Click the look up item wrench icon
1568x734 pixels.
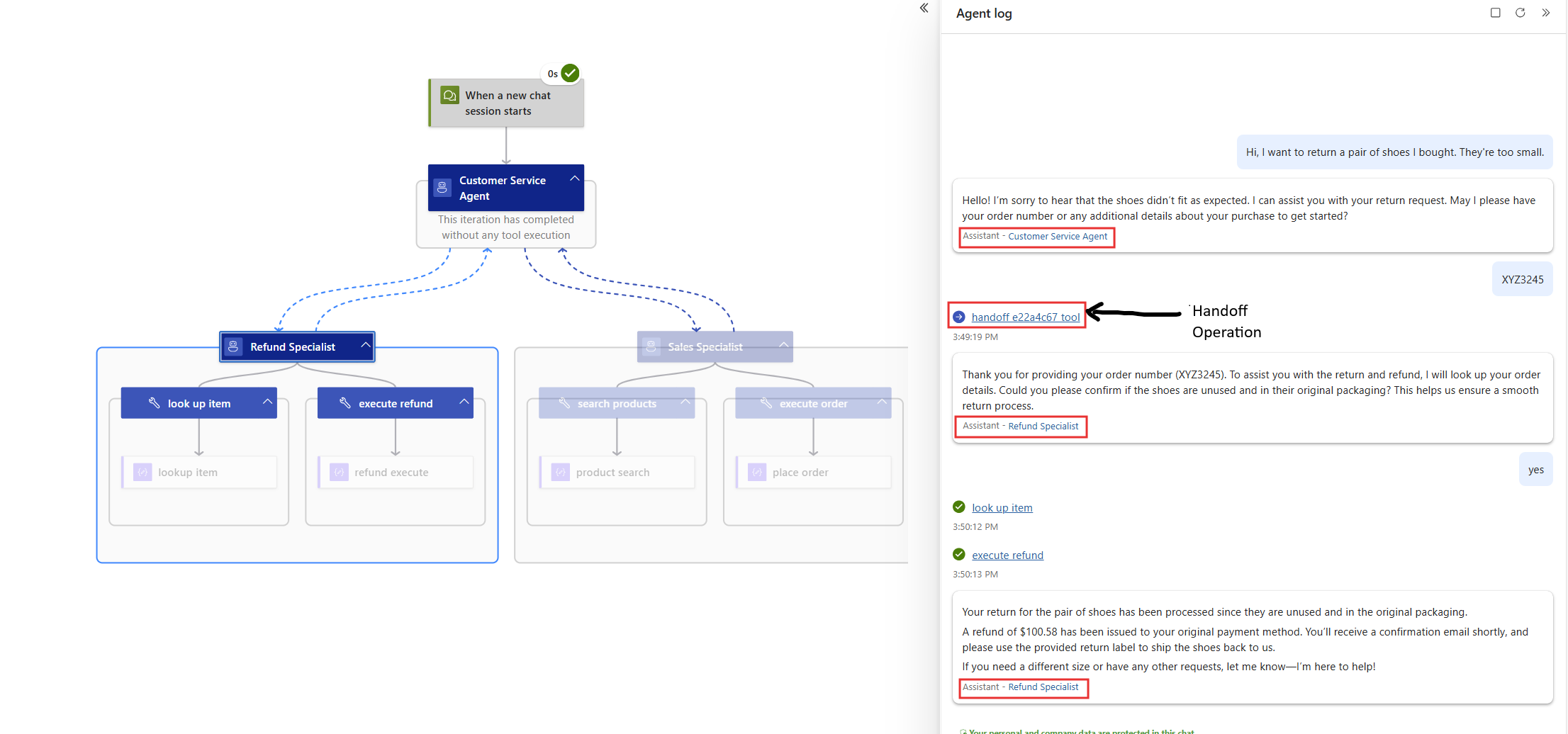(154, 403)
